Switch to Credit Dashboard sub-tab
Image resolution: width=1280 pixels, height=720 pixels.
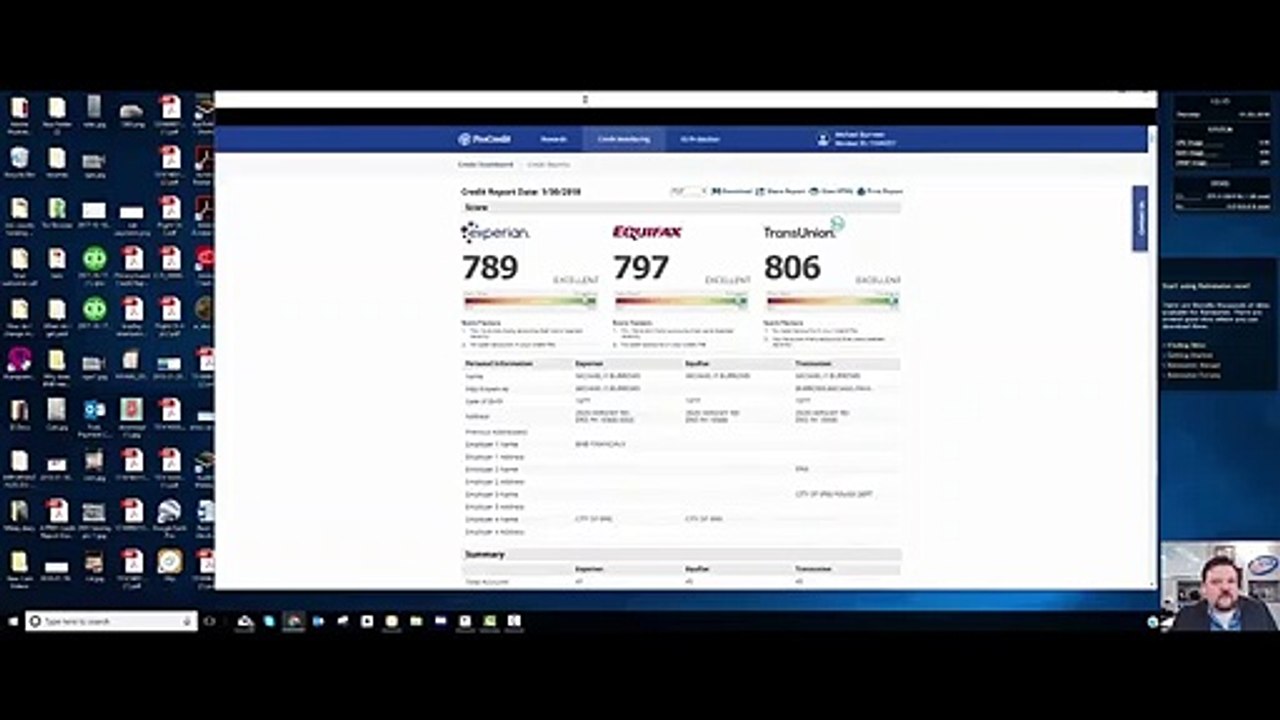point(485,164)
